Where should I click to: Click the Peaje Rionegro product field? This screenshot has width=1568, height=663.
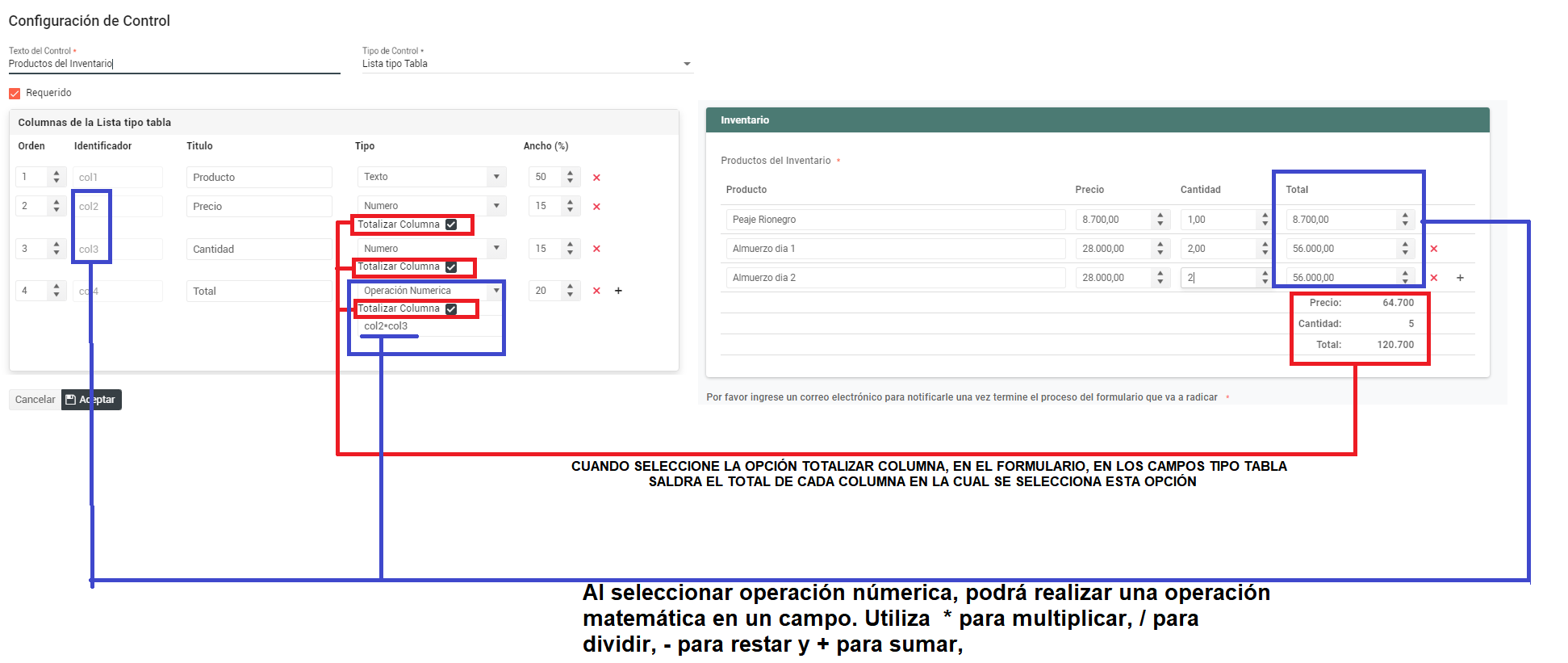click(894, 220)
